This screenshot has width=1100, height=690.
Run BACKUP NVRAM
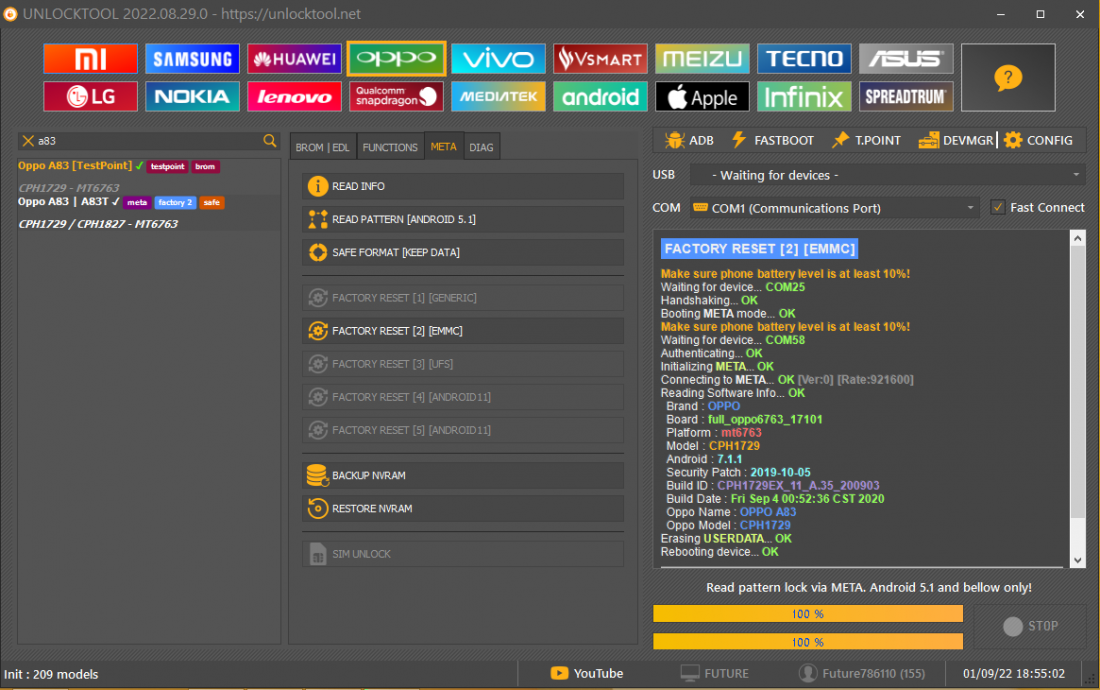pyautogui.click(x=463, y=475)
